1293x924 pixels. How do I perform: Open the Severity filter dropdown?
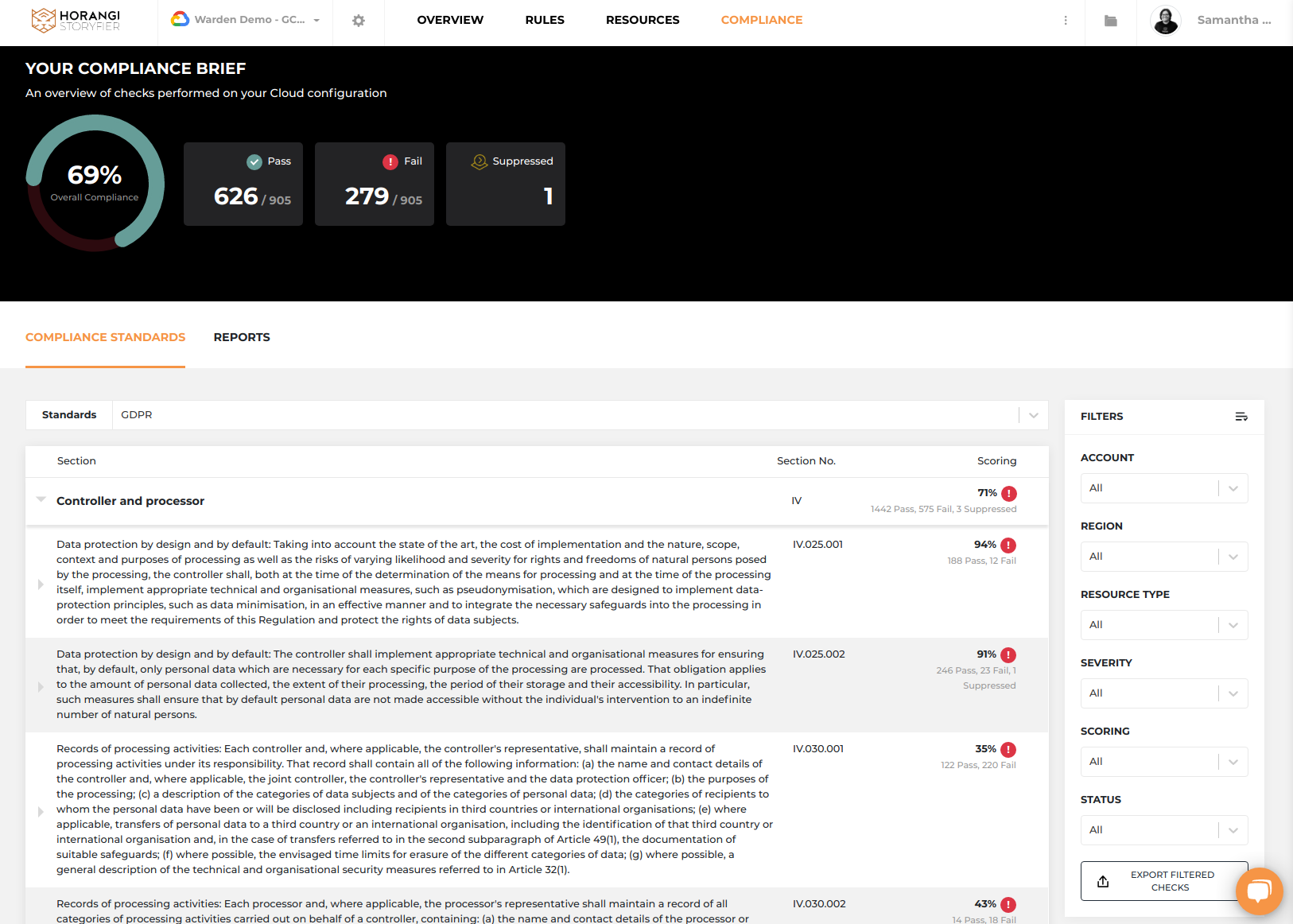coord(1164,693)
